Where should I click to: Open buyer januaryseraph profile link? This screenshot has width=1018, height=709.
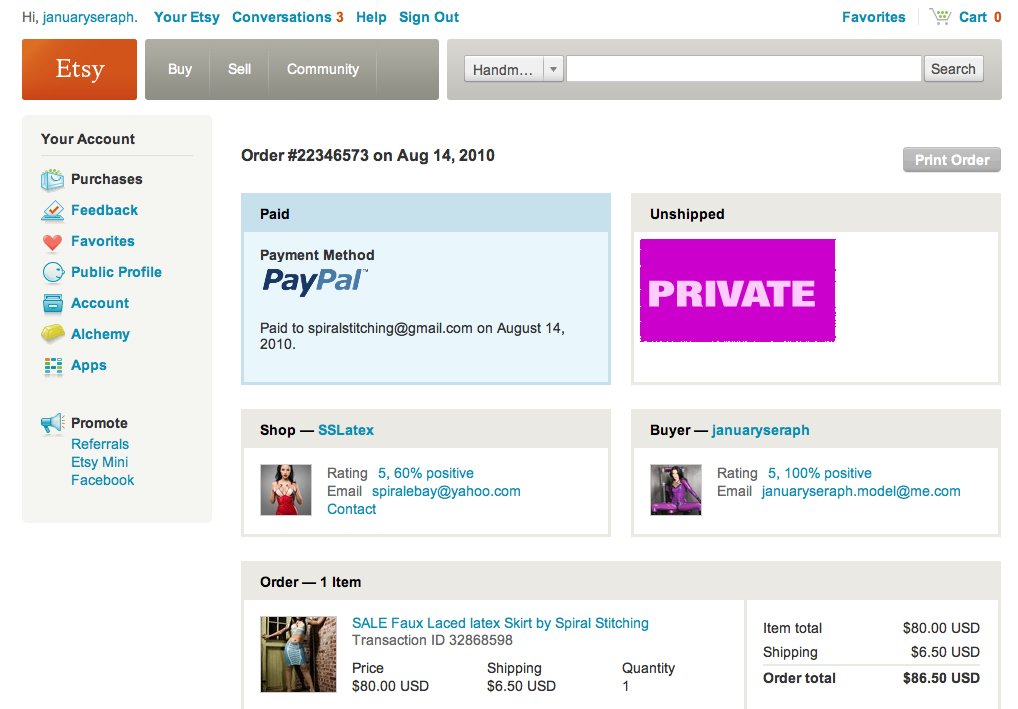(x=760, y=430)
